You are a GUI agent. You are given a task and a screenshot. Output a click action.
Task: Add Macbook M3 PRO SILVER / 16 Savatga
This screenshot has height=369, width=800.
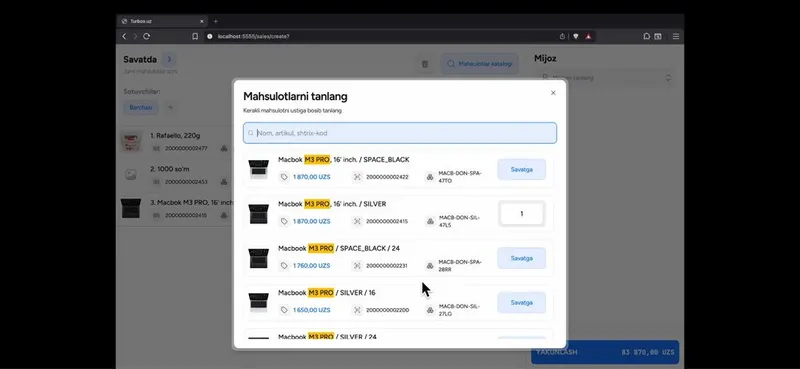[x=521, y=303]
